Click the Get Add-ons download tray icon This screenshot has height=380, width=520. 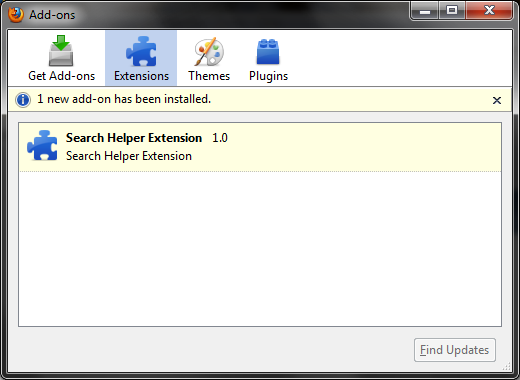pyautogui.click(x=61, y=51)
